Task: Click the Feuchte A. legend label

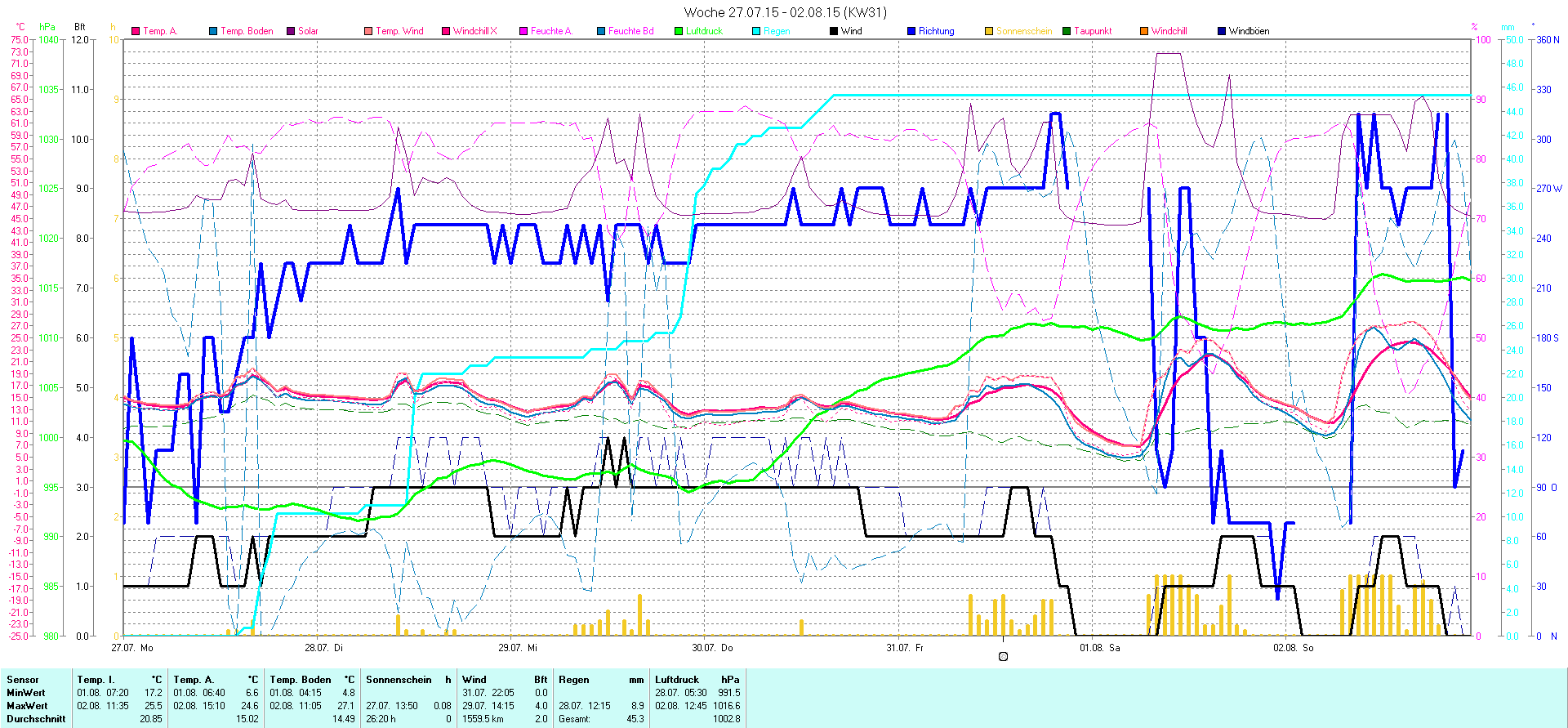Action: [x=551, y=31]
